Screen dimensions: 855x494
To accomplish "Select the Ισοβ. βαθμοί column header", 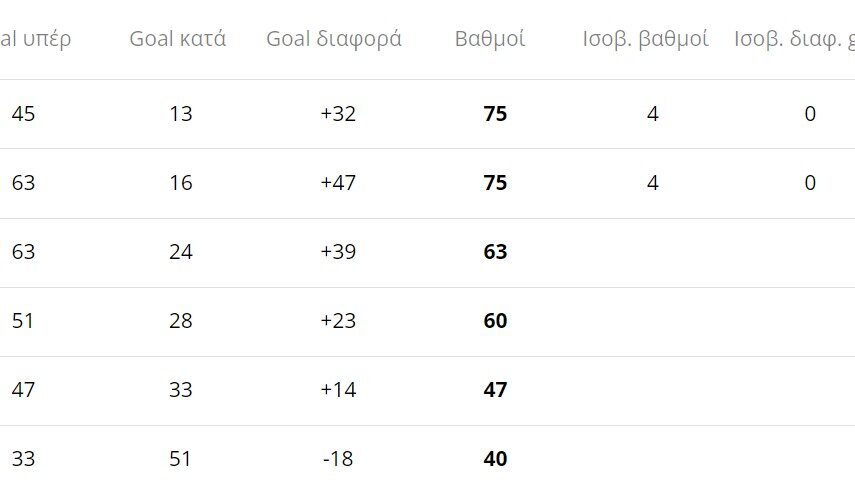I will click(x=646, y=40).
